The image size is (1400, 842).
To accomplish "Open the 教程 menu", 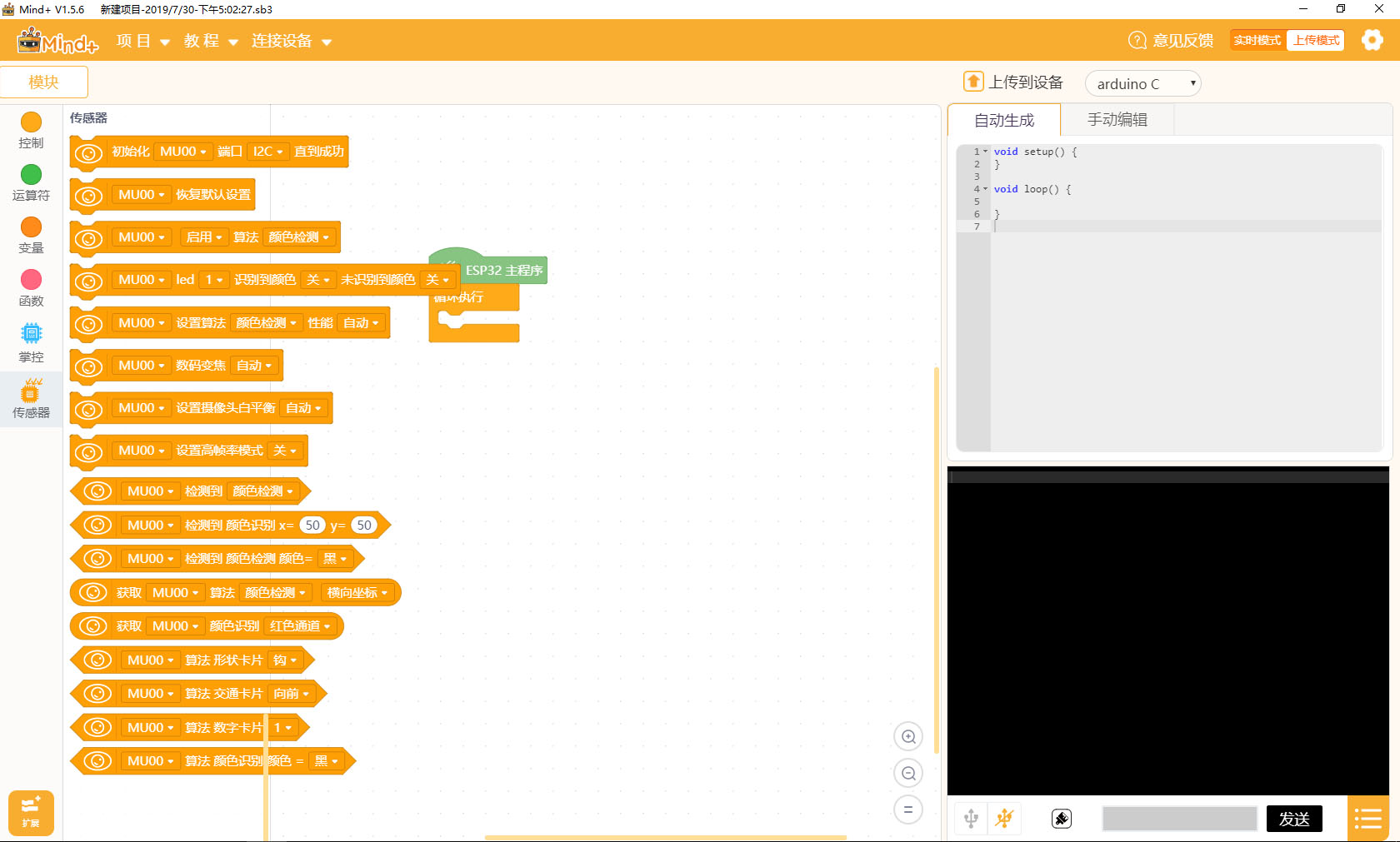I will [211, 41].
